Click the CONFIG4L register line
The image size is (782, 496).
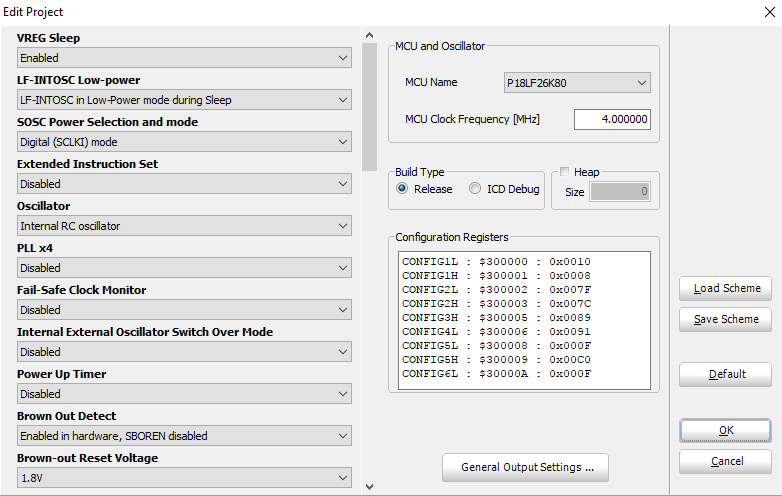point(496,331)
